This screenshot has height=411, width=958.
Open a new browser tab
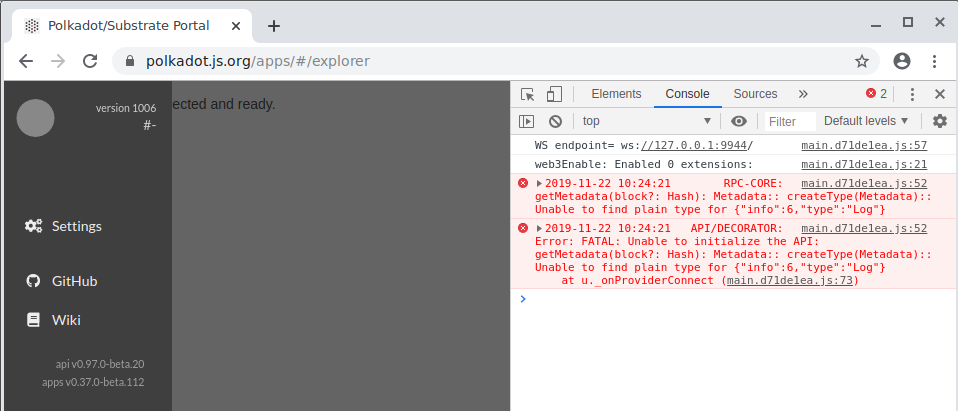274,26
